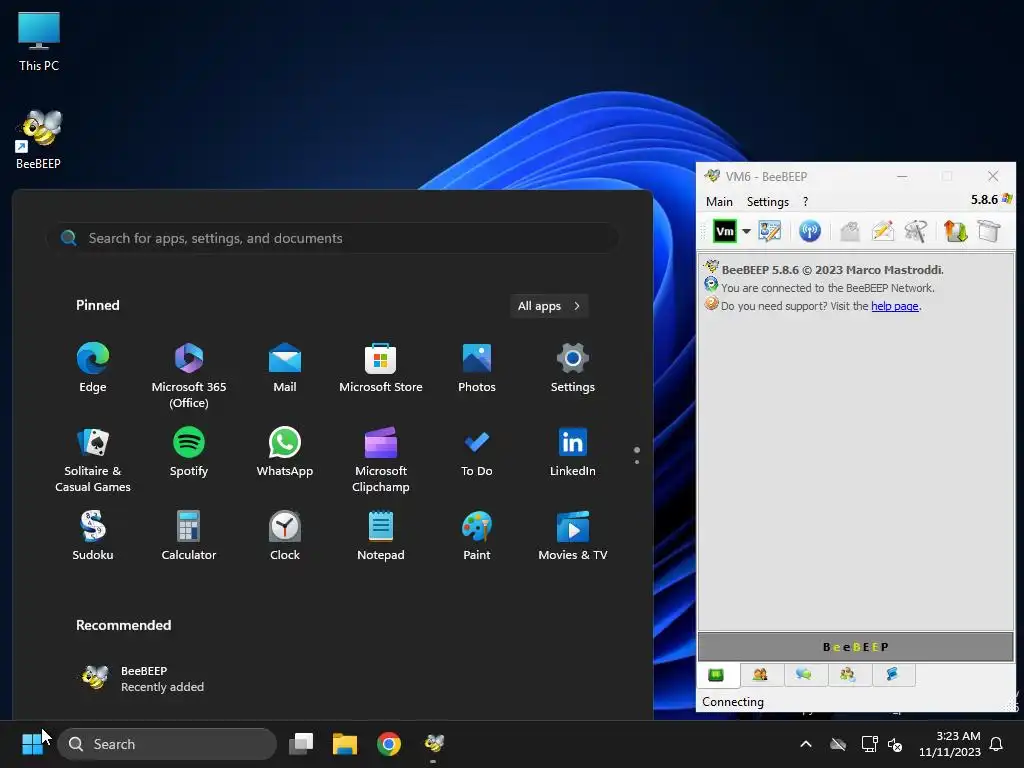This screenshot has width=1024, height=768.
Task: Switch to the chat bubbles tab in BeeBEEP
Action: point(804,675)
